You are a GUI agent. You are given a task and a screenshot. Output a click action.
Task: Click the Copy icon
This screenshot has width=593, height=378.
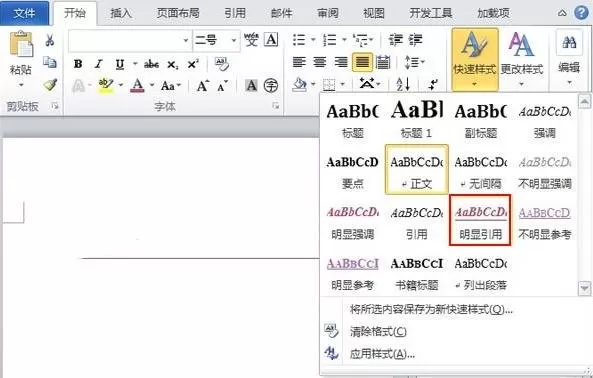click(50, 62)
